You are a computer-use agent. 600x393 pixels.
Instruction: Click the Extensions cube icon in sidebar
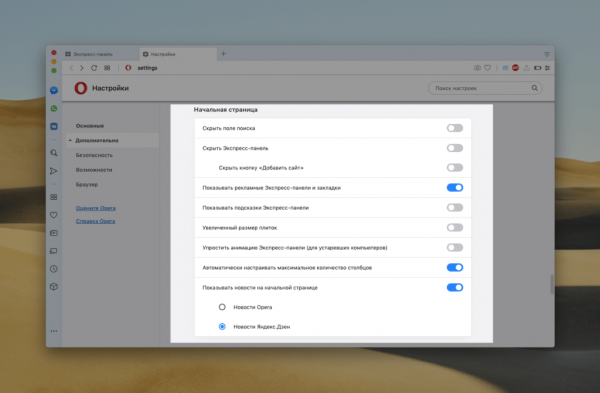click(54, 287)
